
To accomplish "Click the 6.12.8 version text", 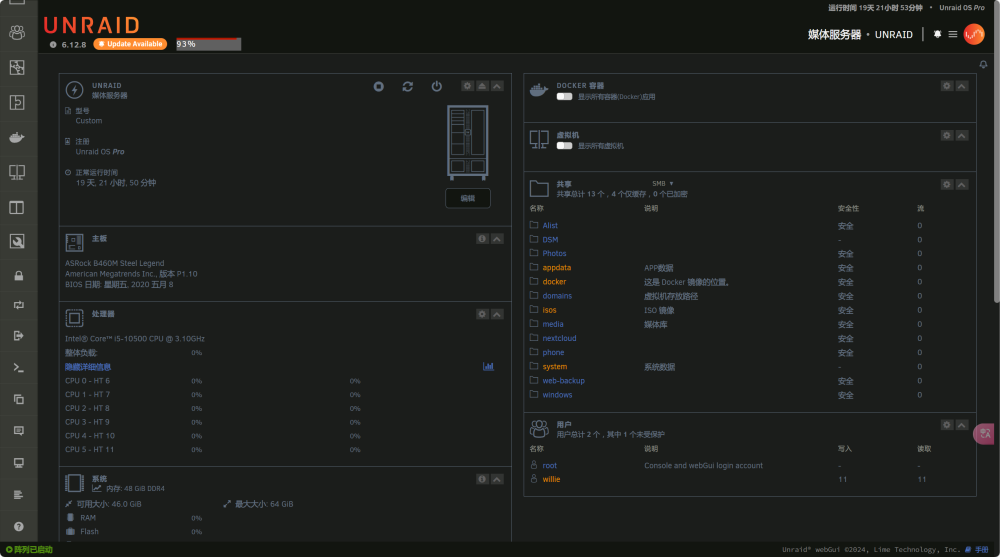I will point(74,45).
